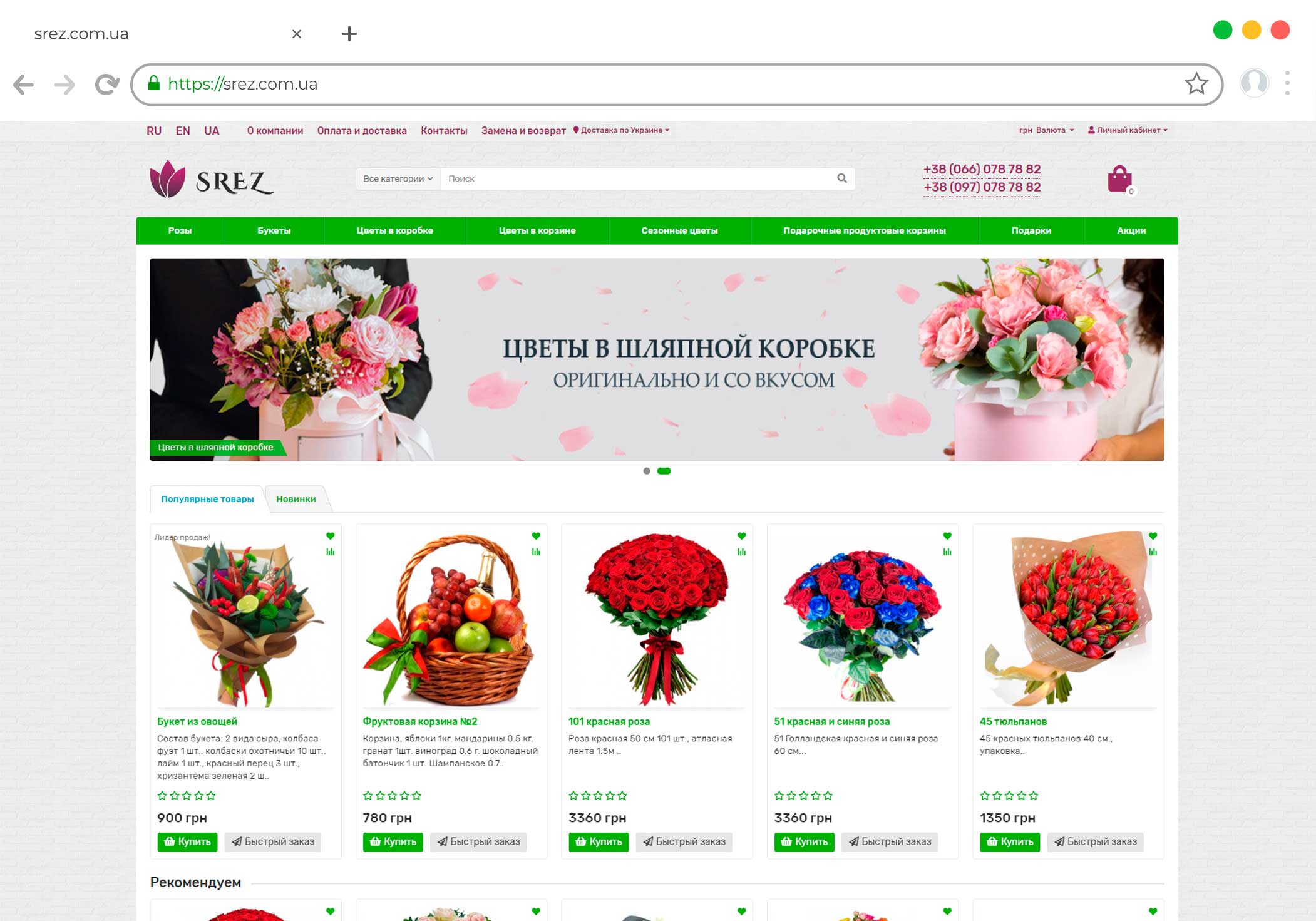Open Цветы в корзине category
Screen dimensions: 1316x921
(537, 230)
